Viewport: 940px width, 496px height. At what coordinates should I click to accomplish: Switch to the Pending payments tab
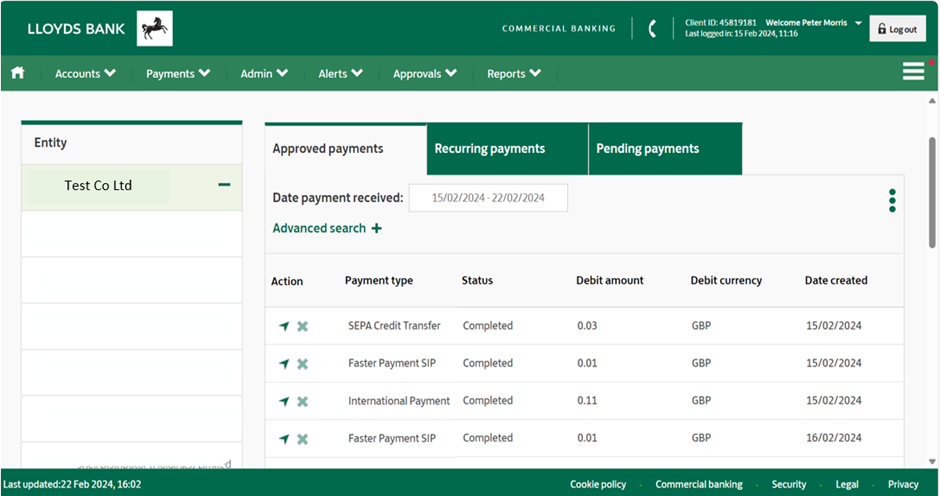(665, 149)
